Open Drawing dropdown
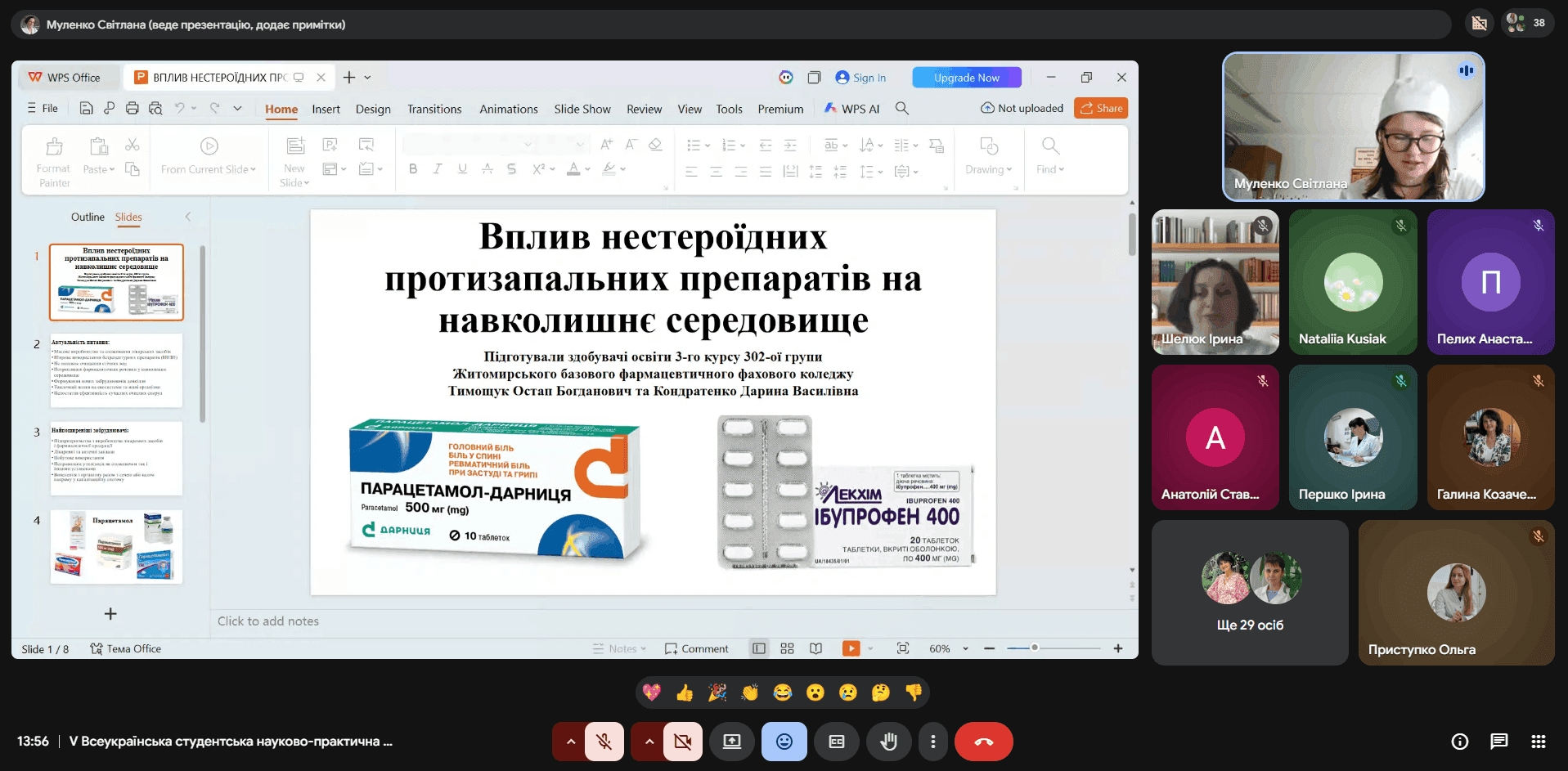 pos(988,169)
